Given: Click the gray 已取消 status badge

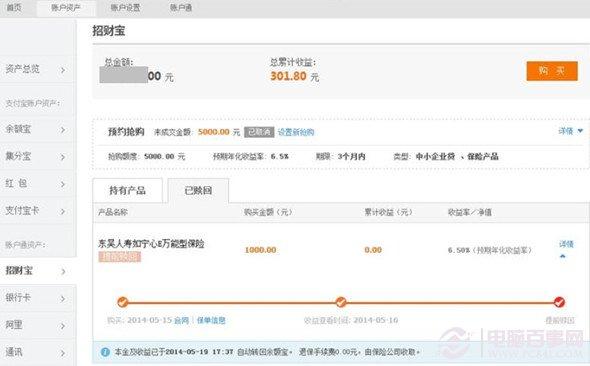Looking at the screenshot, I should click(x=259, y=132).
